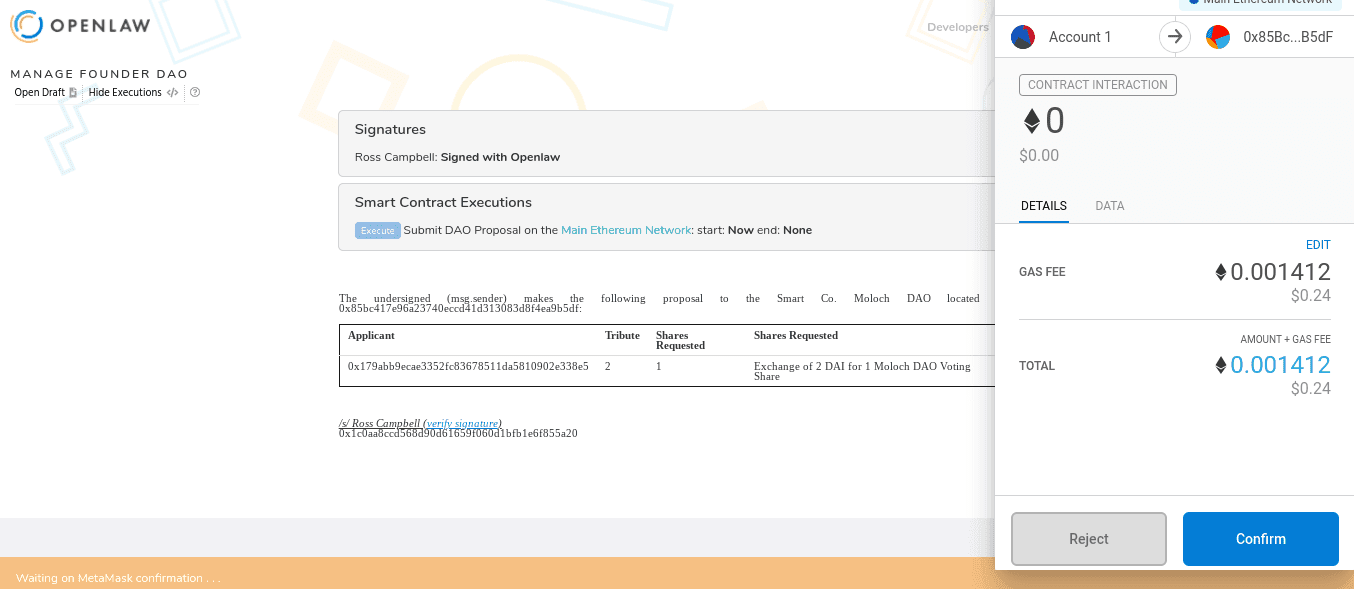The width and height of the screenshot is (1354, 589).
Task: Click the verify signature link
Action: [463, 423]
